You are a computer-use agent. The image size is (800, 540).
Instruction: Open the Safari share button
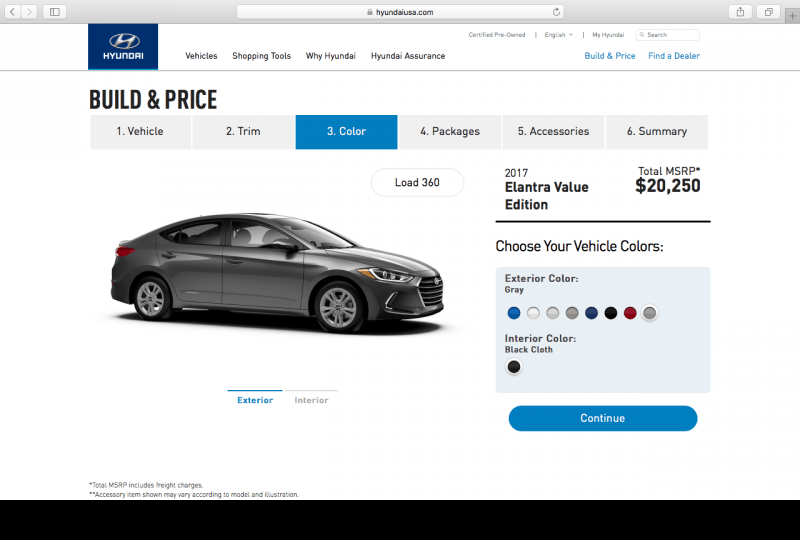coord(740,12)
